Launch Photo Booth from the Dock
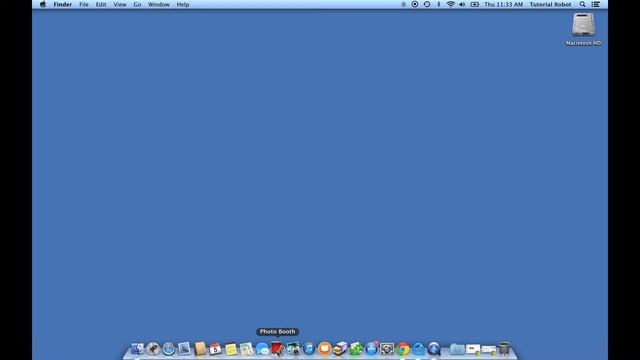The height and width of the screenshot is (360, 640). (278, 349)
